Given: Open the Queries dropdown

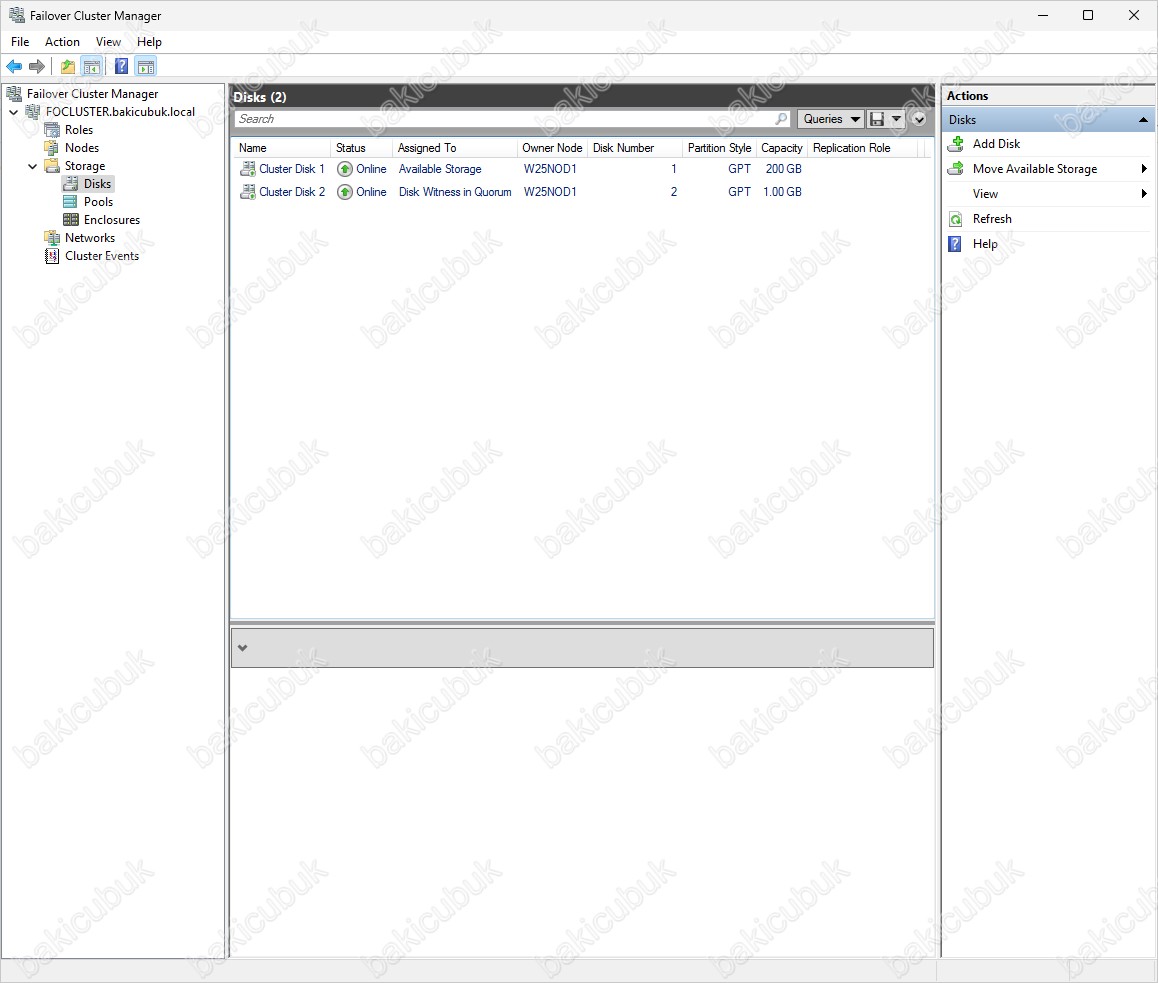Looking at the screenshot, I should click(x=830, y=119).
